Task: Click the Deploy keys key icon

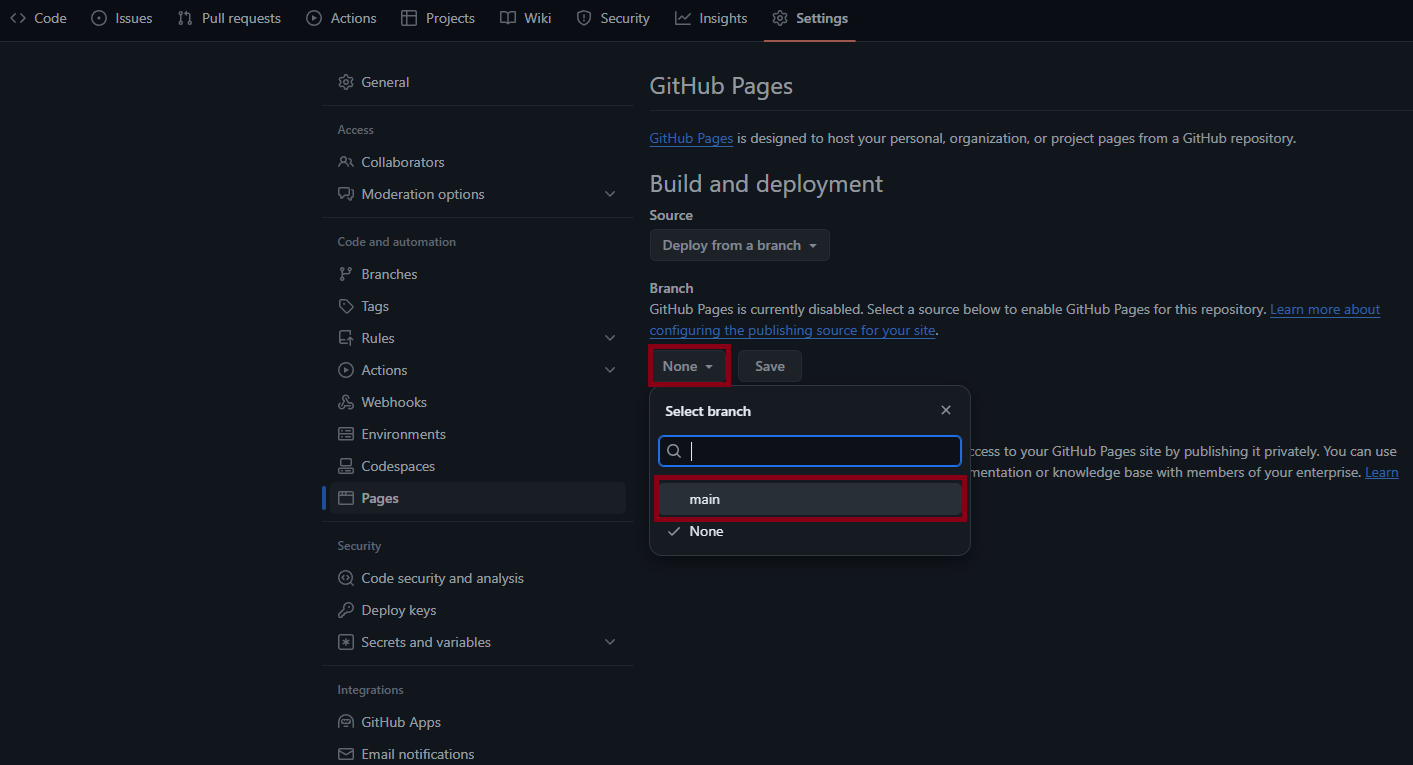Action: tap(346, 610)
